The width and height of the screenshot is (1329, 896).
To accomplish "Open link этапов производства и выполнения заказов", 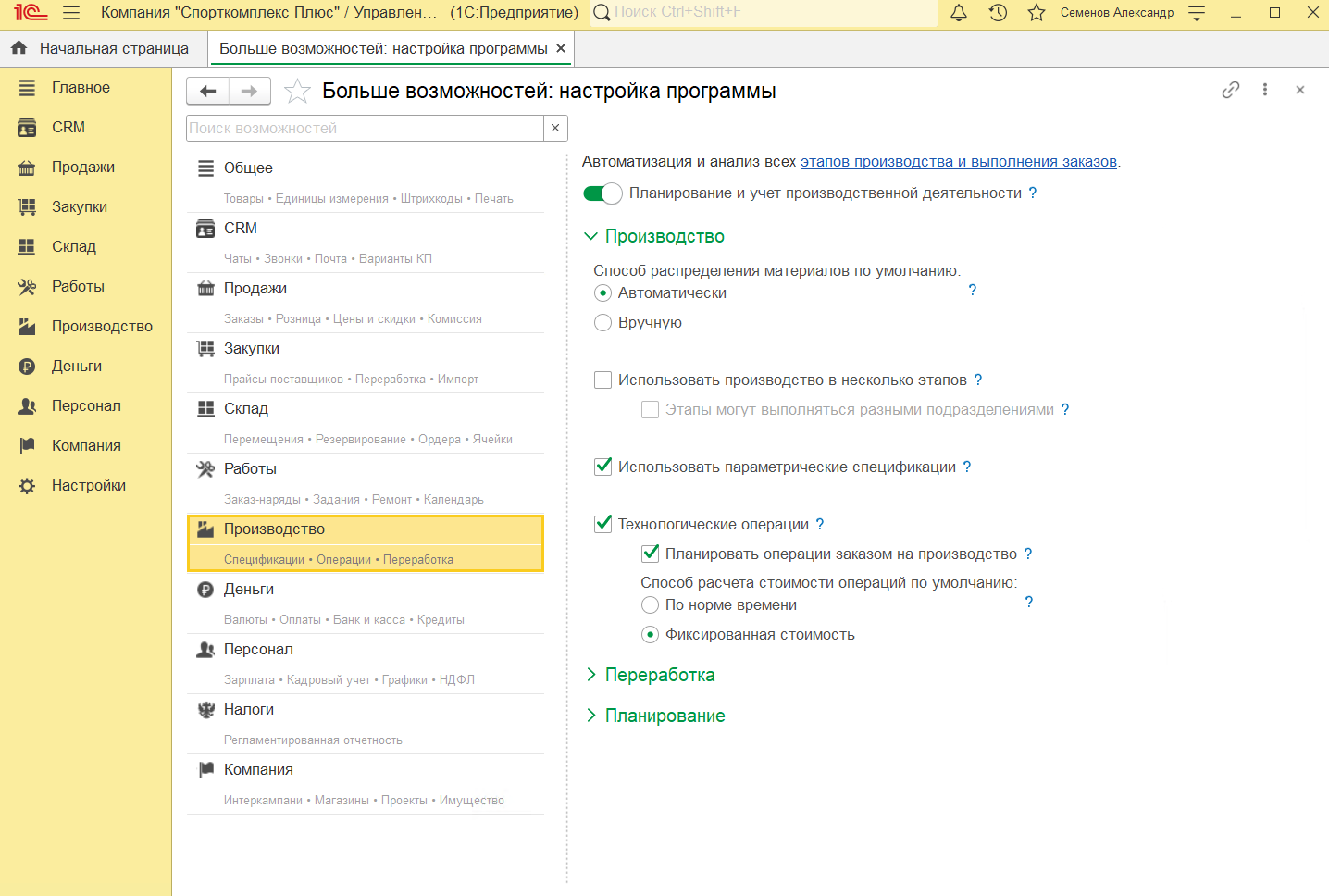I will [958, 162].
